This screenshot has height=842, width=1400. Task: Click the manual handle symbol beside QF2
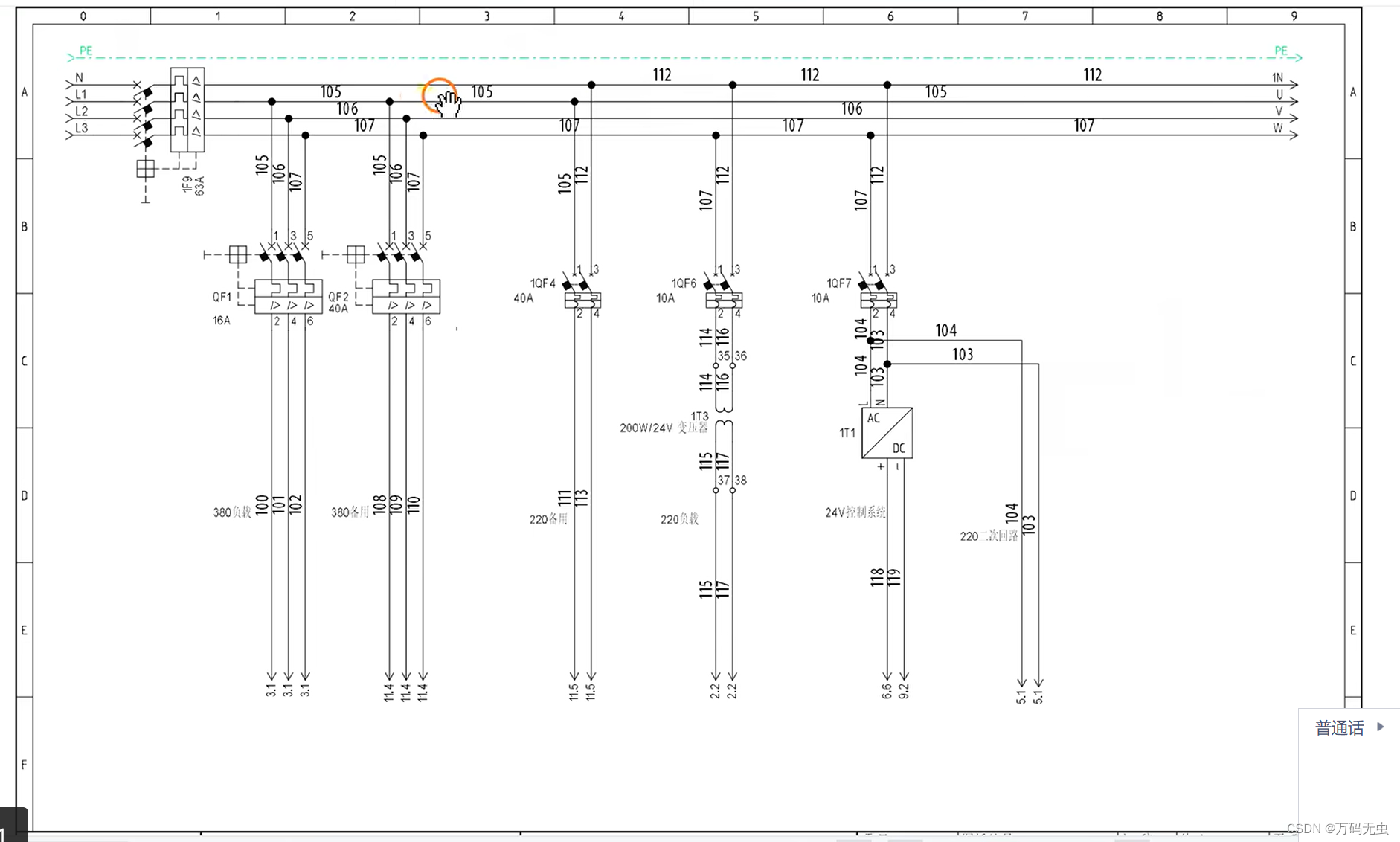tap(356, 254)
